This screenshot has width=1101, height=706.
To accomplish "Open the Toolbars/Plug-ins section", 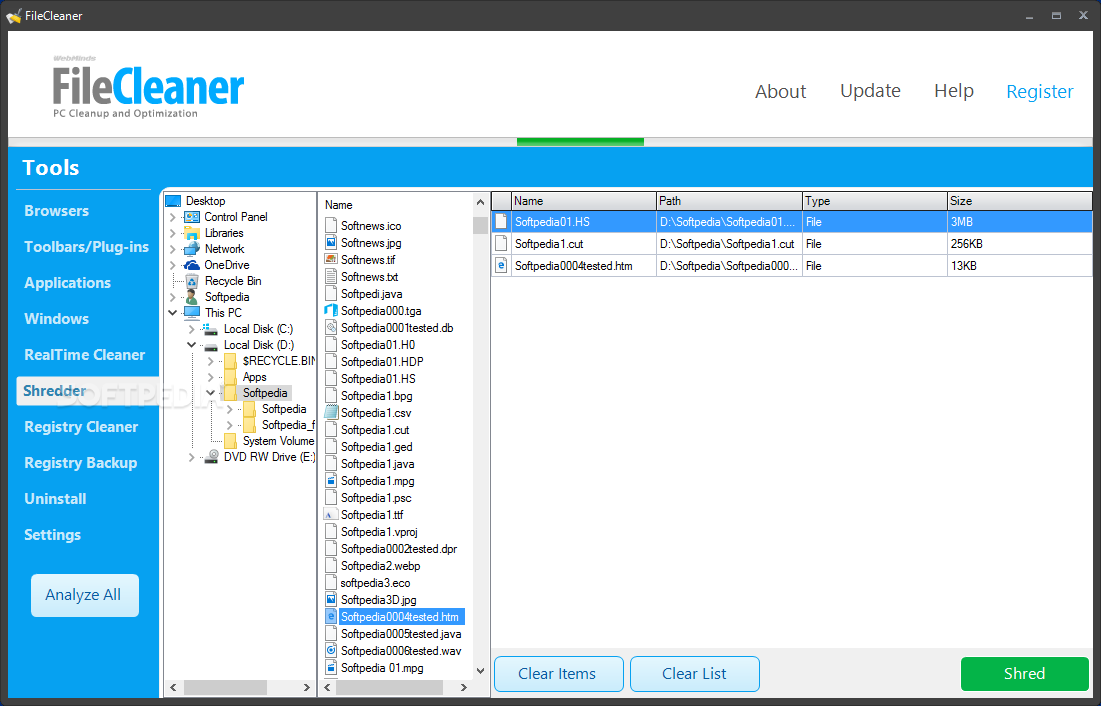I will coord(86,247).
